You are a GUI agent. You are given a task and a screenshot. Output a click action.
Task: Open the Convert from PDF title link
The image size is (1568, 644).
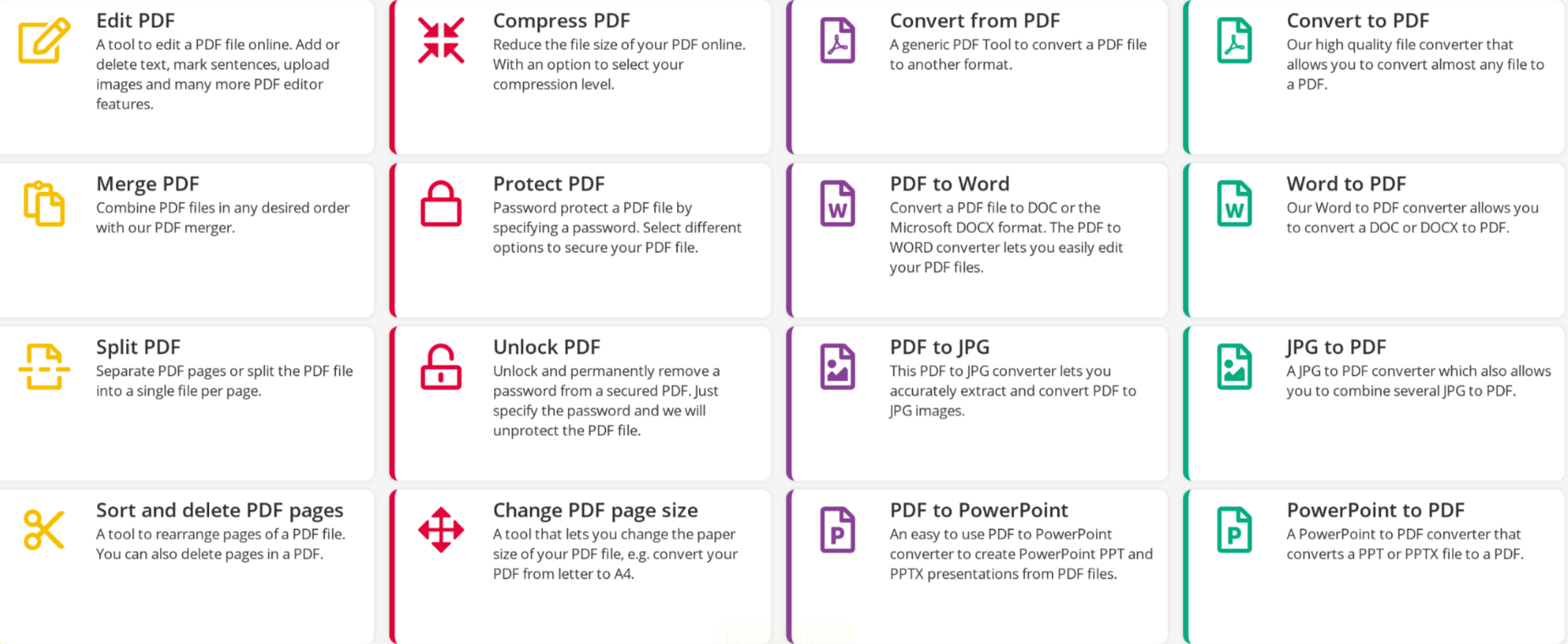click(x=975, y=20)
